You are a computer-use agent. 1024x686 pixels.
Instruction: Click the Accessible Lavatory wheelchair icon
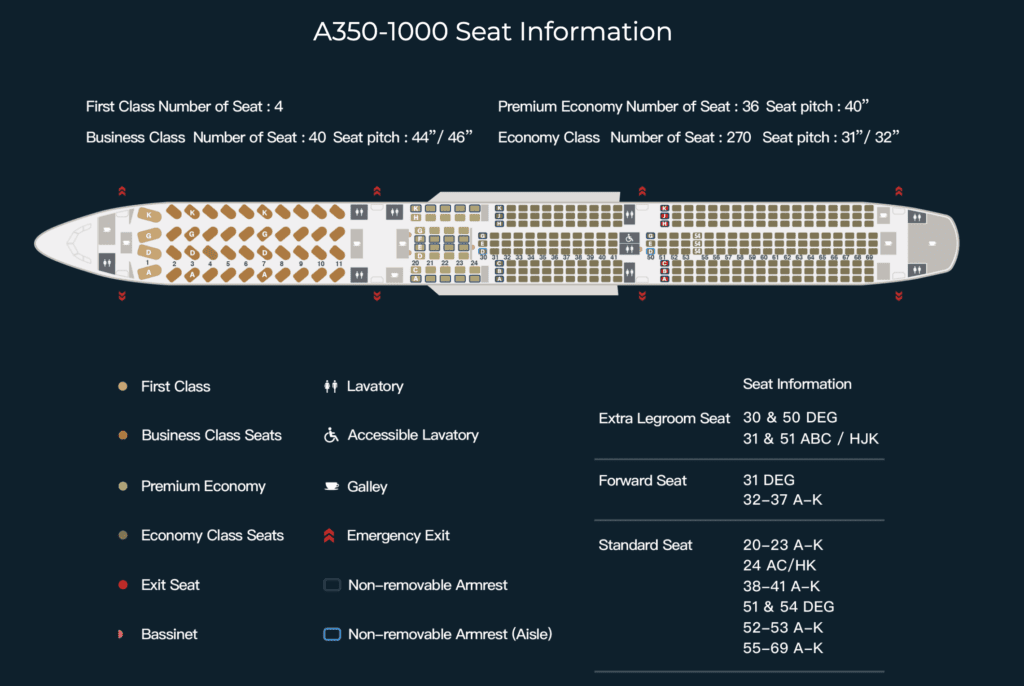(x=331, y=435)
